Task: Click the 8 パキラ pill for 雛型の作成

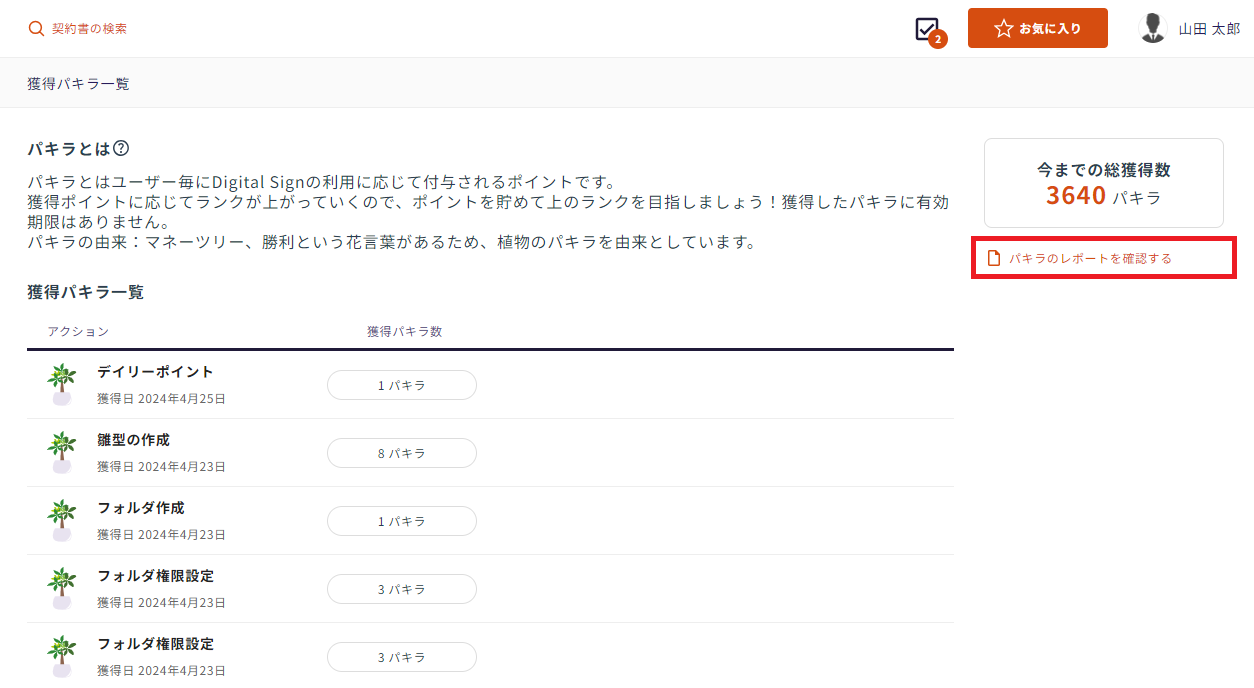Action: (402, 453)
